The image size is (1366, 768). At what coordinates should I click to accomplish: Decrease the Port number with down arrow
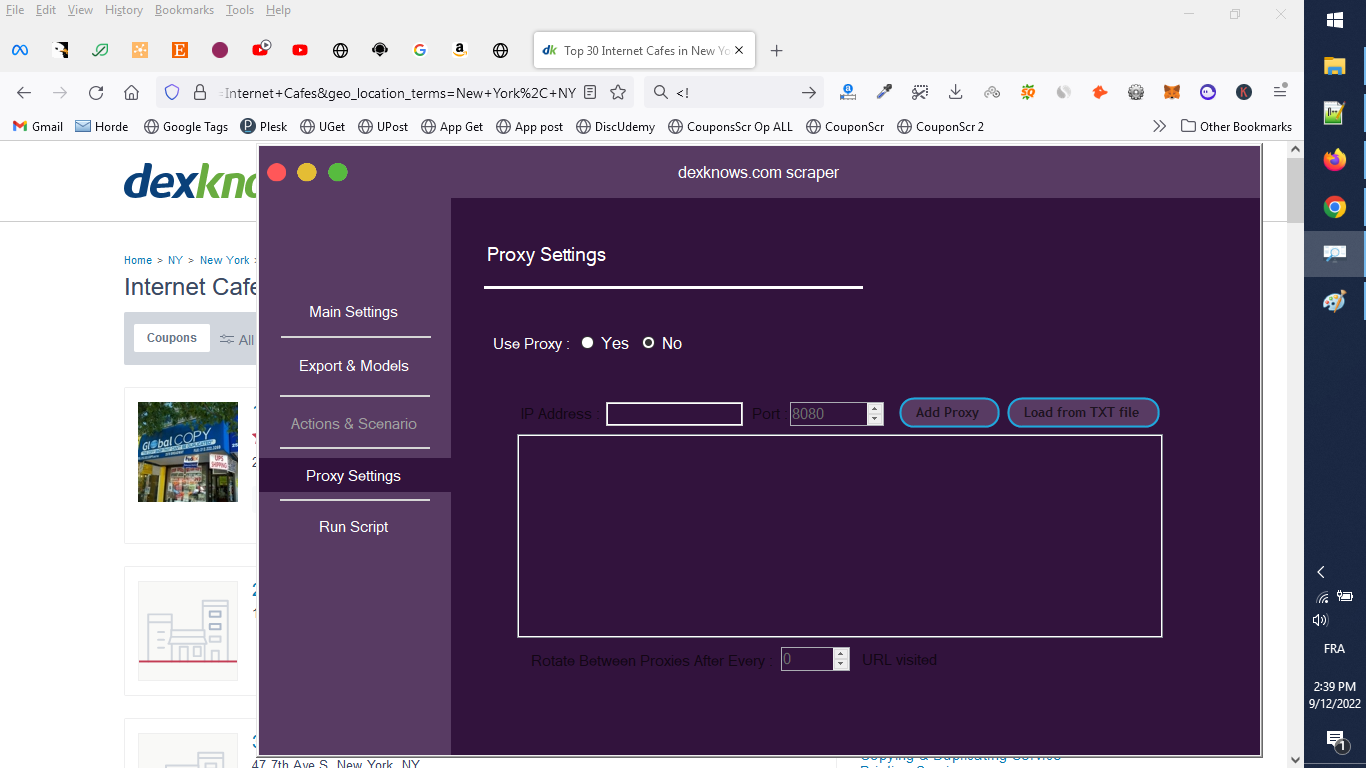[x=876, y=420]
